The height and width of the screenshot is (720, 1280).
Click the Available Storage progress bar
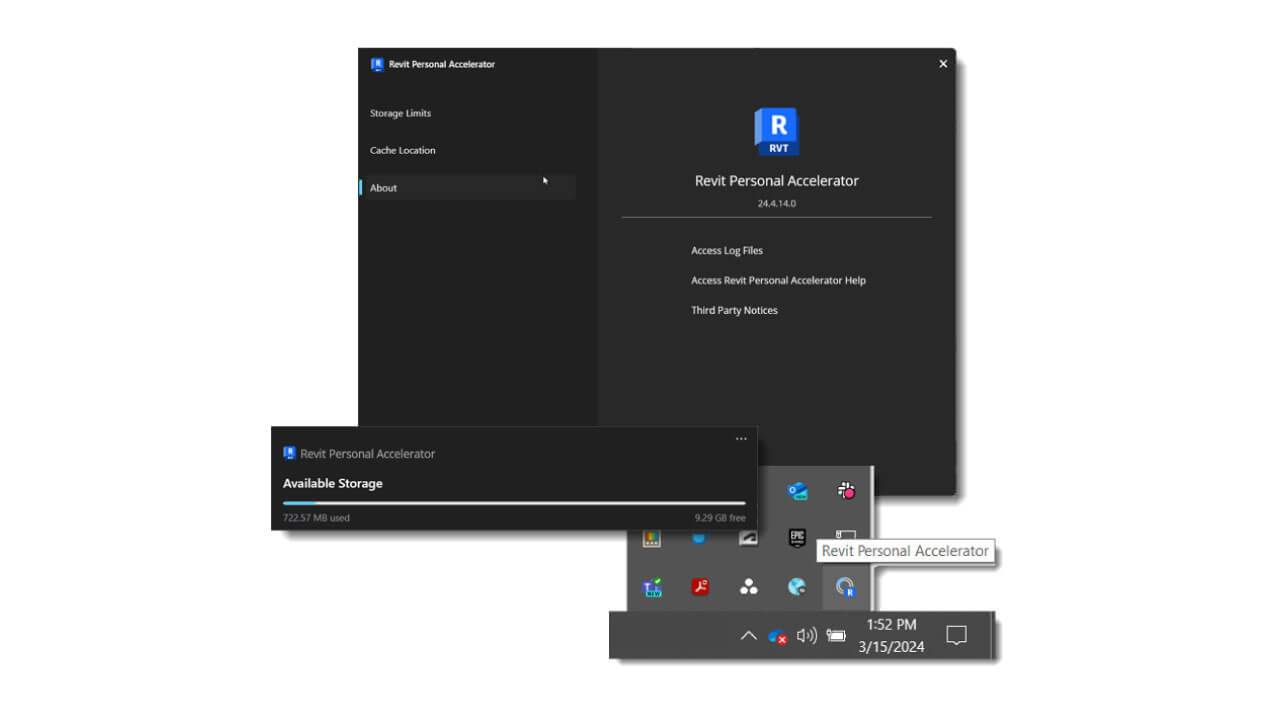coord(514,503)
